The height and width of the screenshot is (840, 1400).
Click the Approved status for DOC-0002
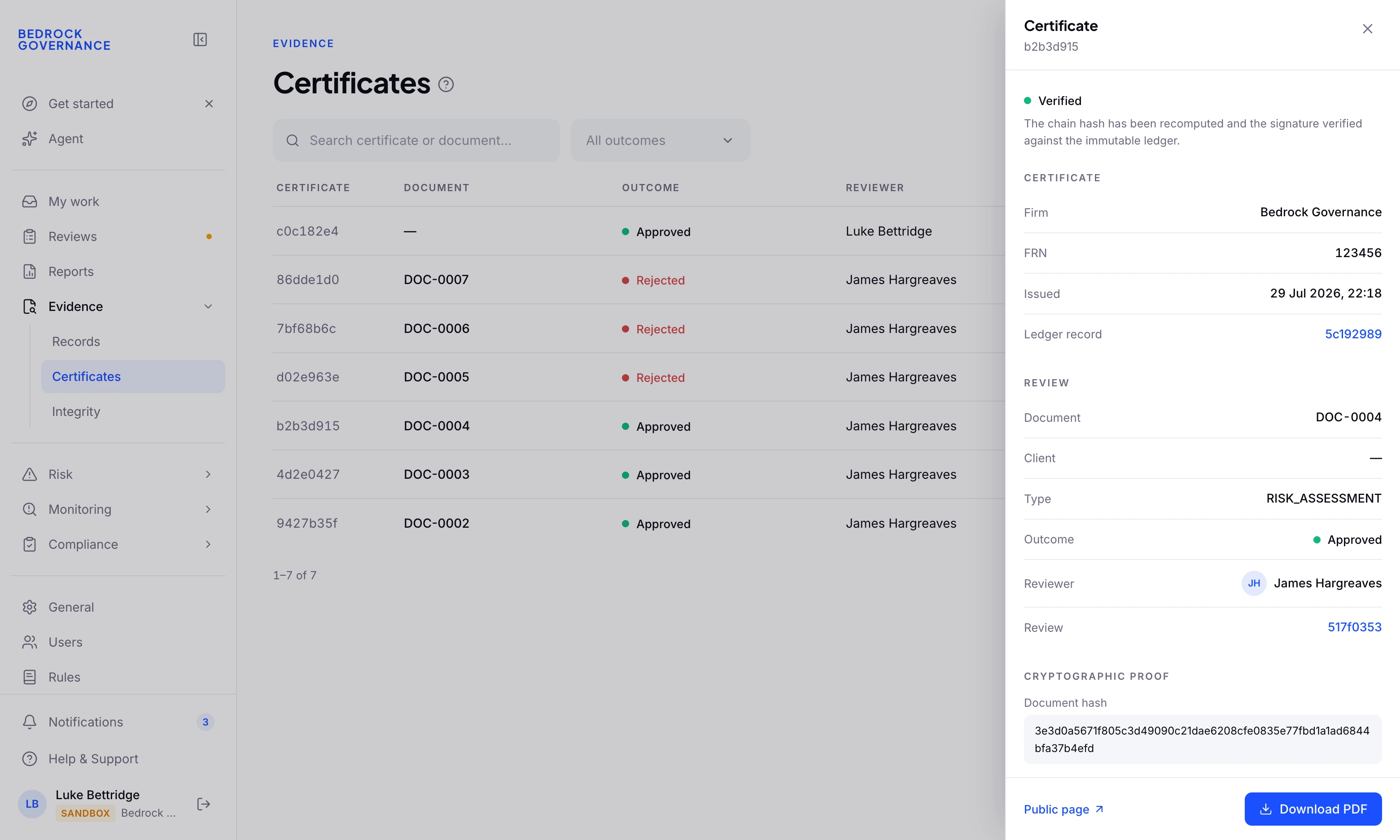tap(656, 524)
